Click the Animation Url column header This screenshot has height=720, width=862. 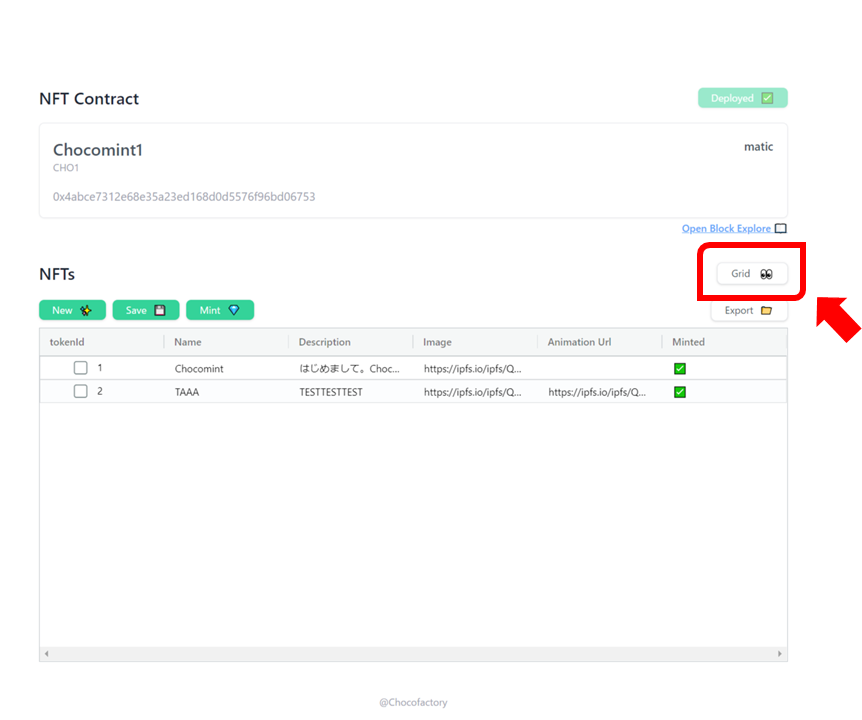[579, 342]
